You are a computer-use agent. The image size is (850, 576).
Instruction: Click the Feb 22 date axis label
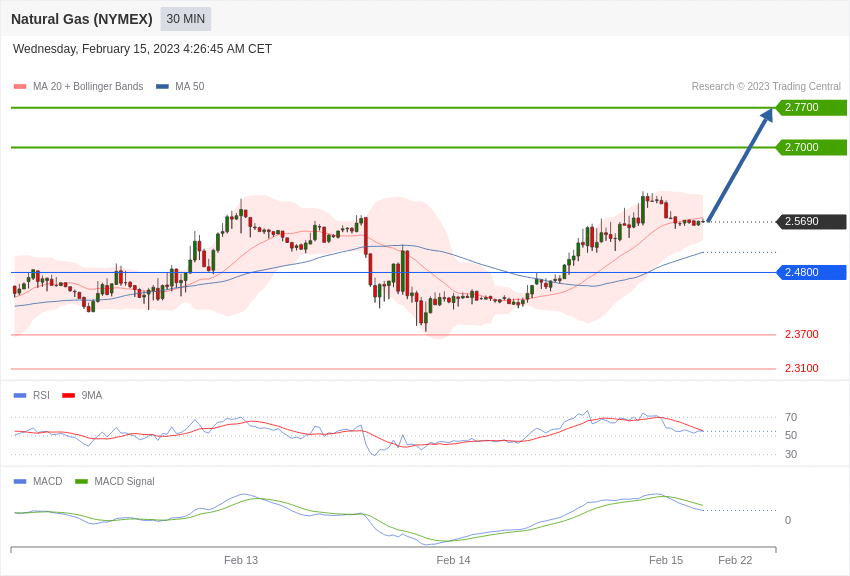(x=735, y=560)
